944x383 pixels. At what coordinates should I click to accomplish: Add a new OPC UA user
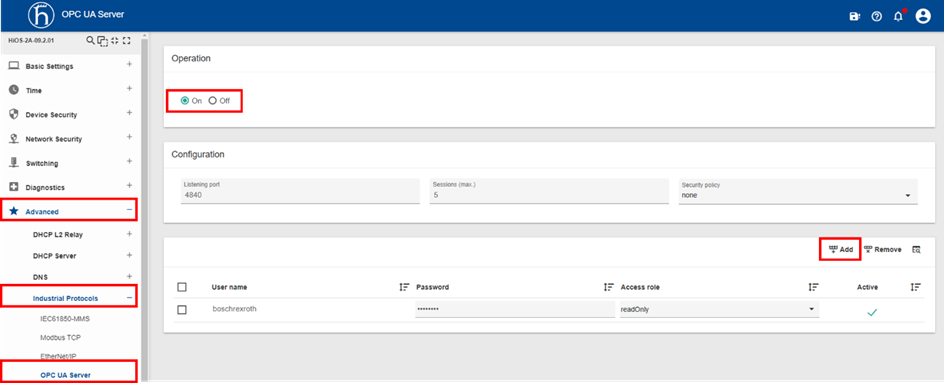pyautogui.click(x=840, y=249)
